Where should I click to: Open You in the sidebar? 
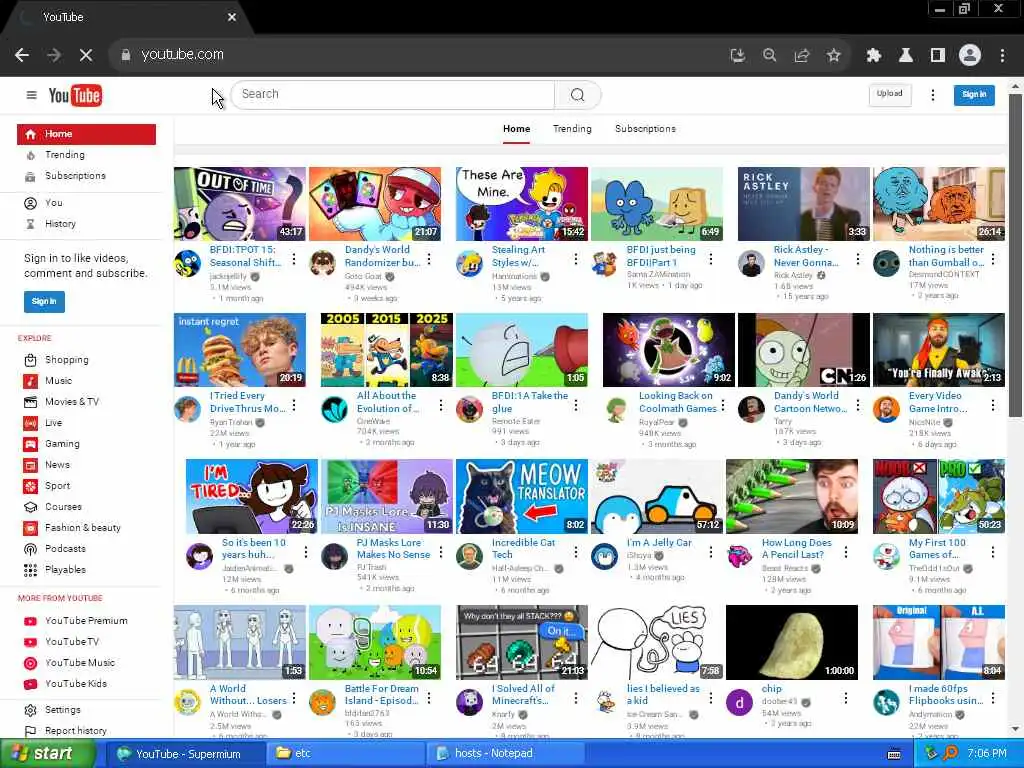[86, 203]
